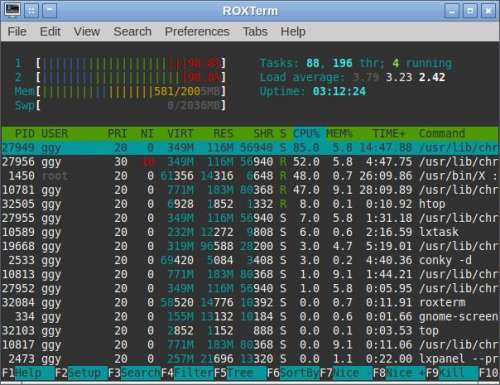Sort by the RES column header
This screenshot has width=500, height=385.
click(x=223, y=134)
